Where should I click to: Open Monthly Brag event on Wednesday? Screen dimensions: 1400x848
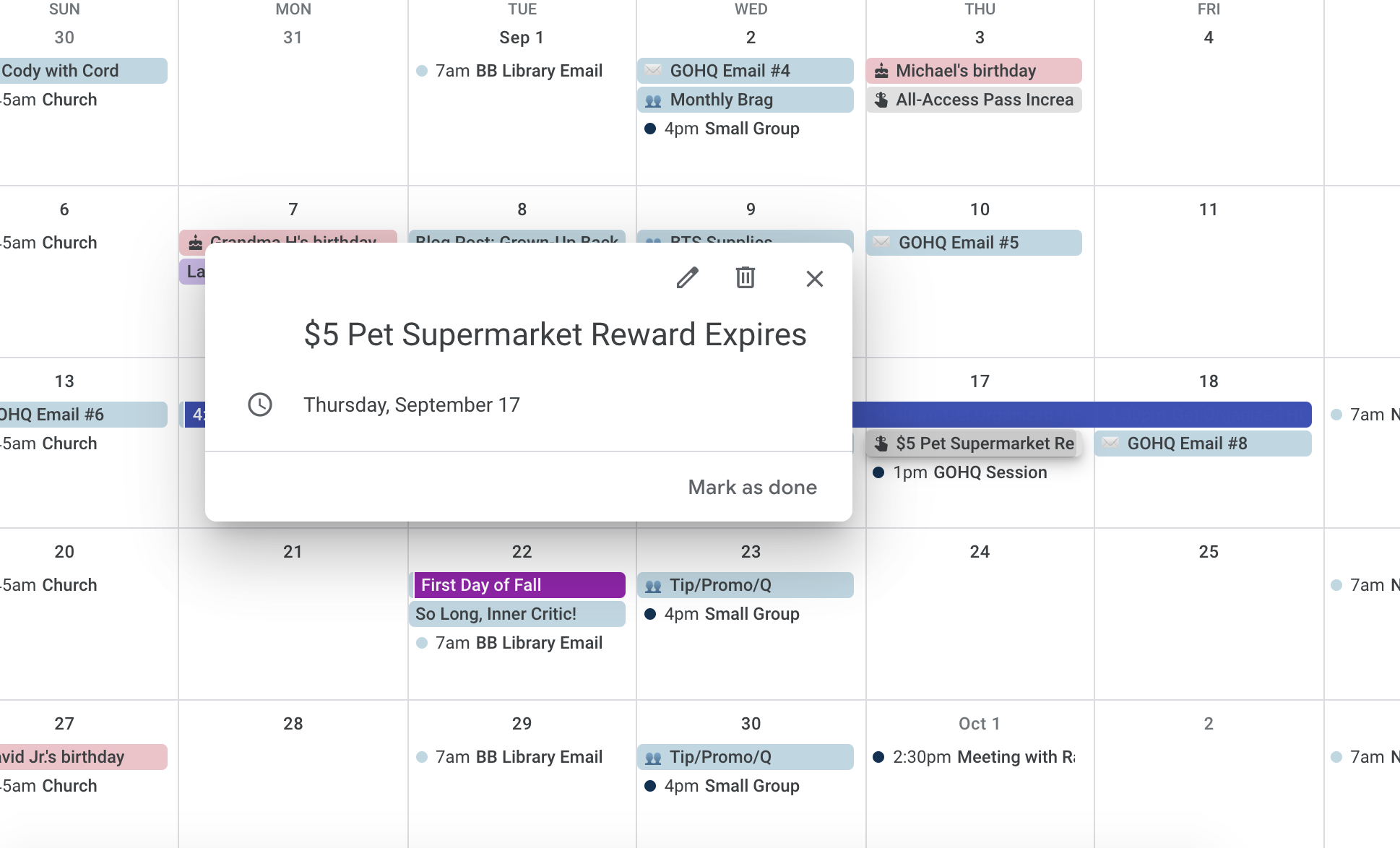(x=745, y=100)
